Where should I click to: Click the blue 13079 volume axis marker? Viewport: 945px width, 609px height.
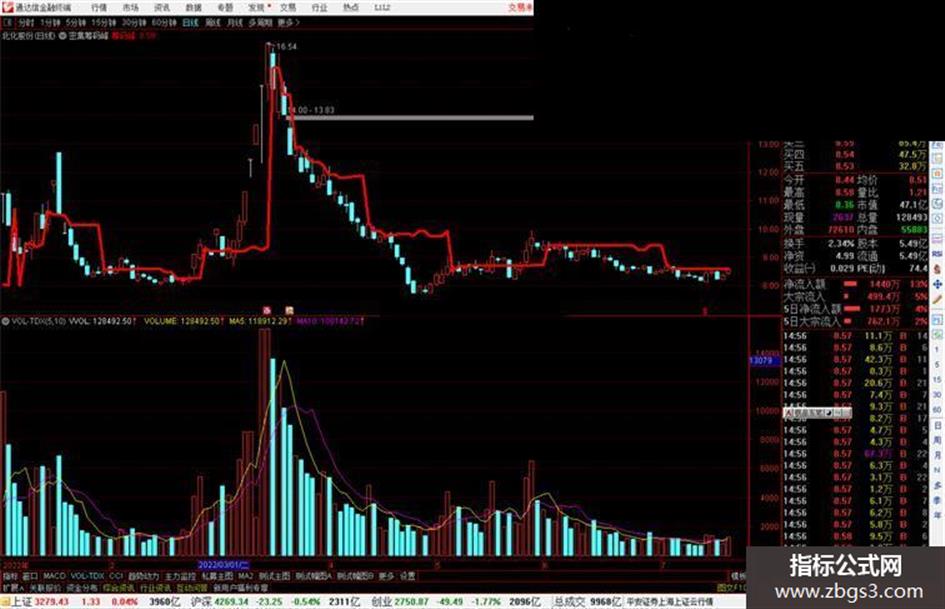pyautogui.click(x=764, y=360)
